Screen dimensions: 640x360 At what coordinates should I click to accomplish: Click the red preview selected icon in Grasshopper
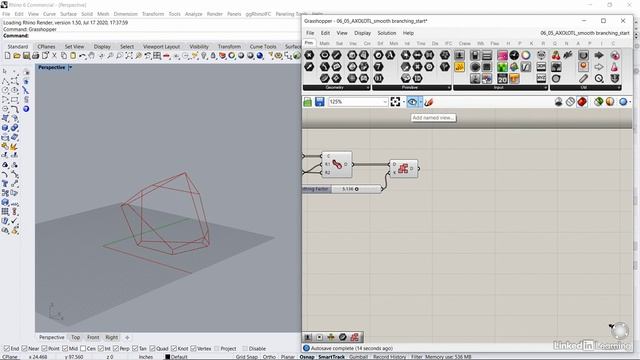(582, 102)
